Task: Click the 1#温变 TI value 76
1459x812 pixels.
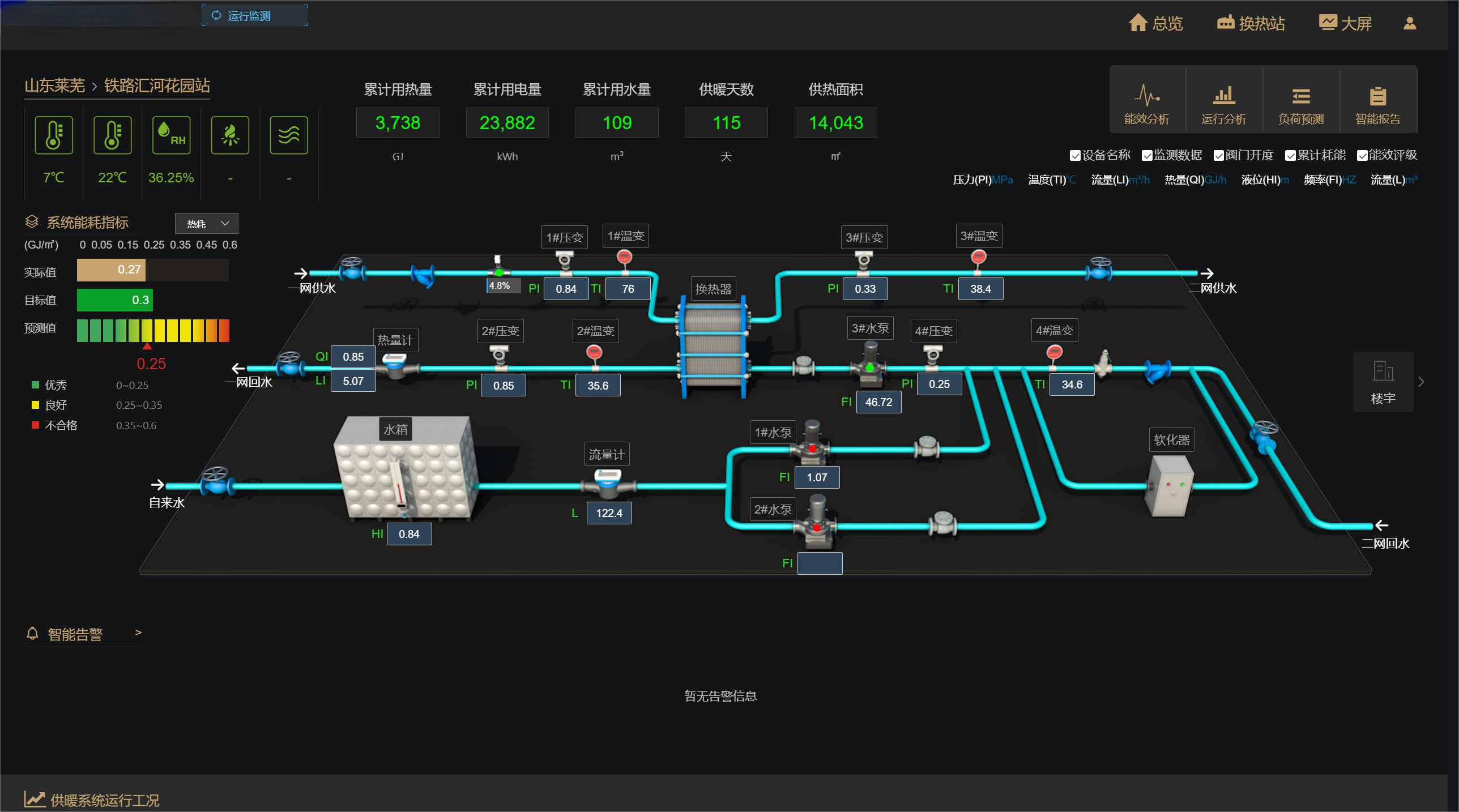Action: [x=628, y=289]
